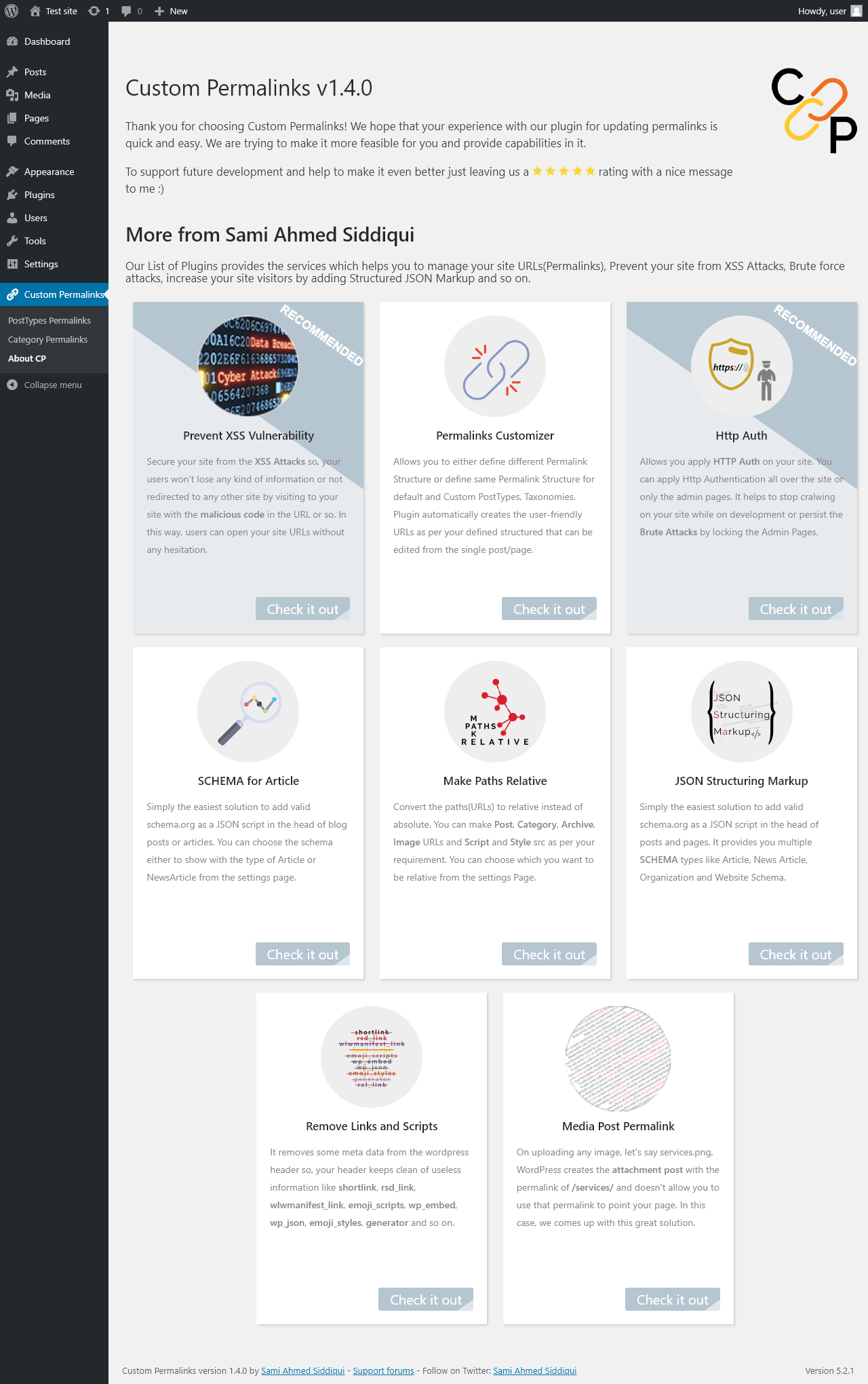The width and height of the screenshot is (868, 1384).
Task: Open the Howdy, user account menu
Action: coord(830,11)
